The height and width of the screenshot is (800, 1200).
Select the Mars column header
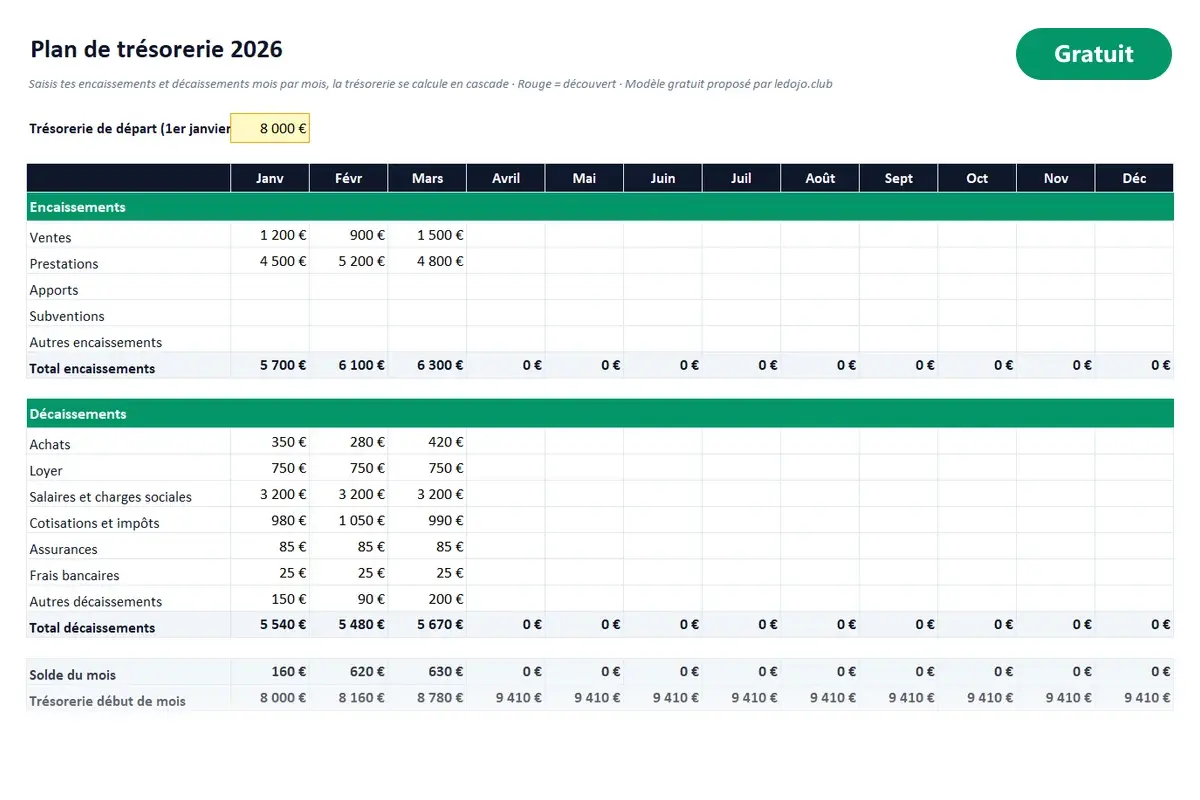tap(427, 178)
